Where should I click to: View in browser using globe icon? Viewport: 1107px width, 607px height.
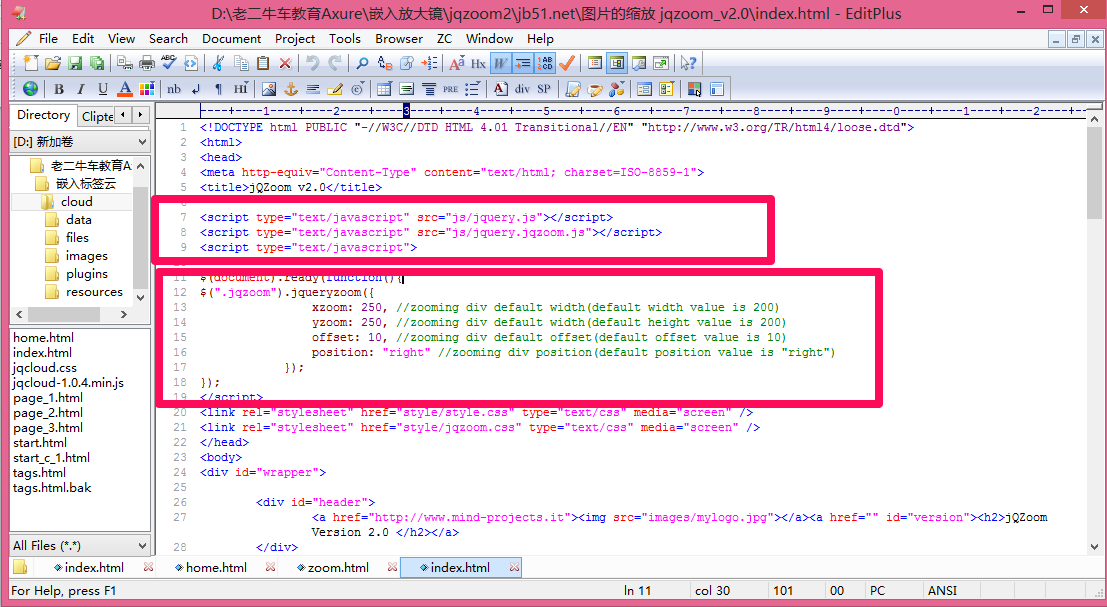[x=30, y=89]
